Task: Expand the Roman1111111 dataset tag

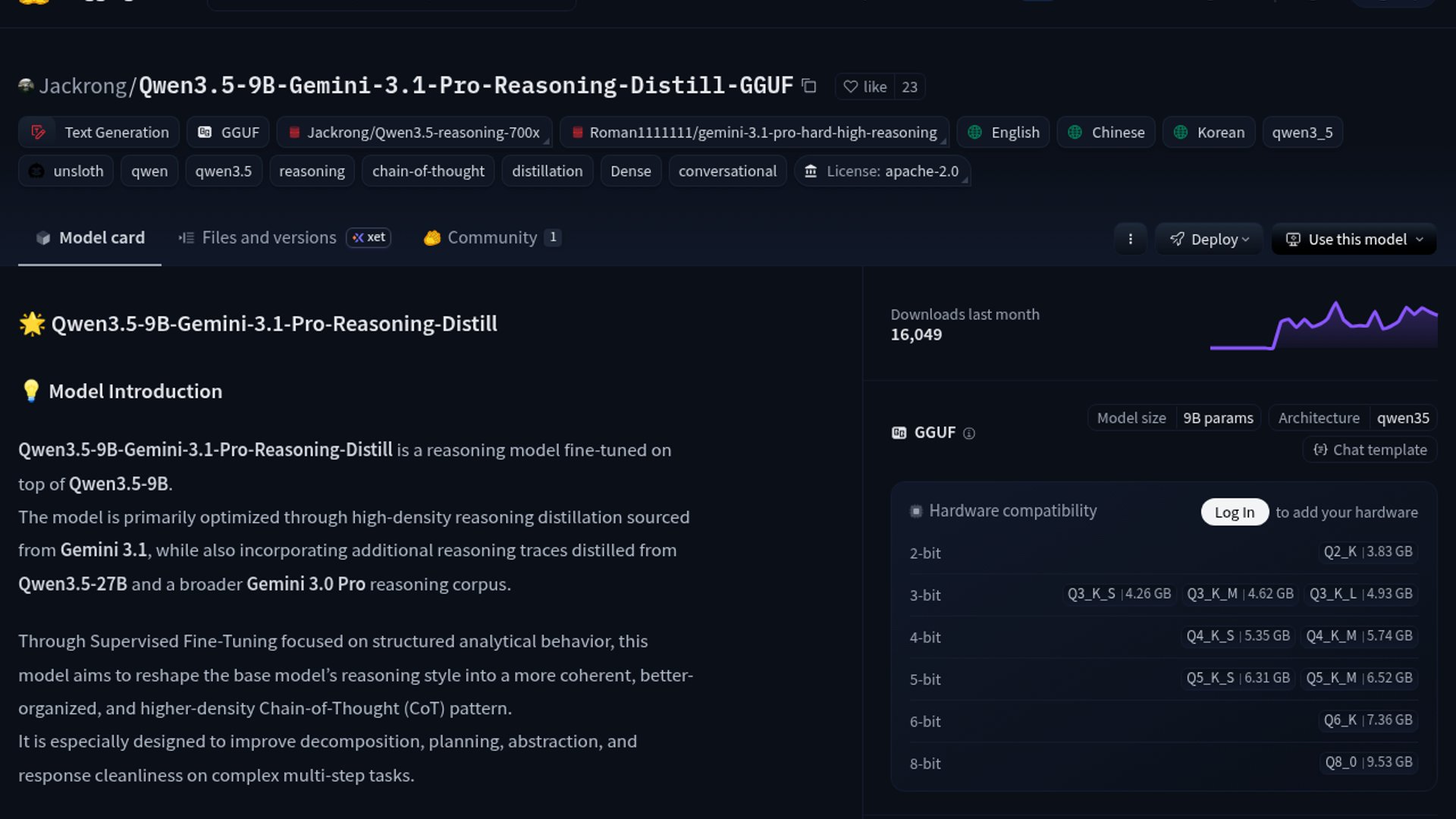Action: [943, 140]
